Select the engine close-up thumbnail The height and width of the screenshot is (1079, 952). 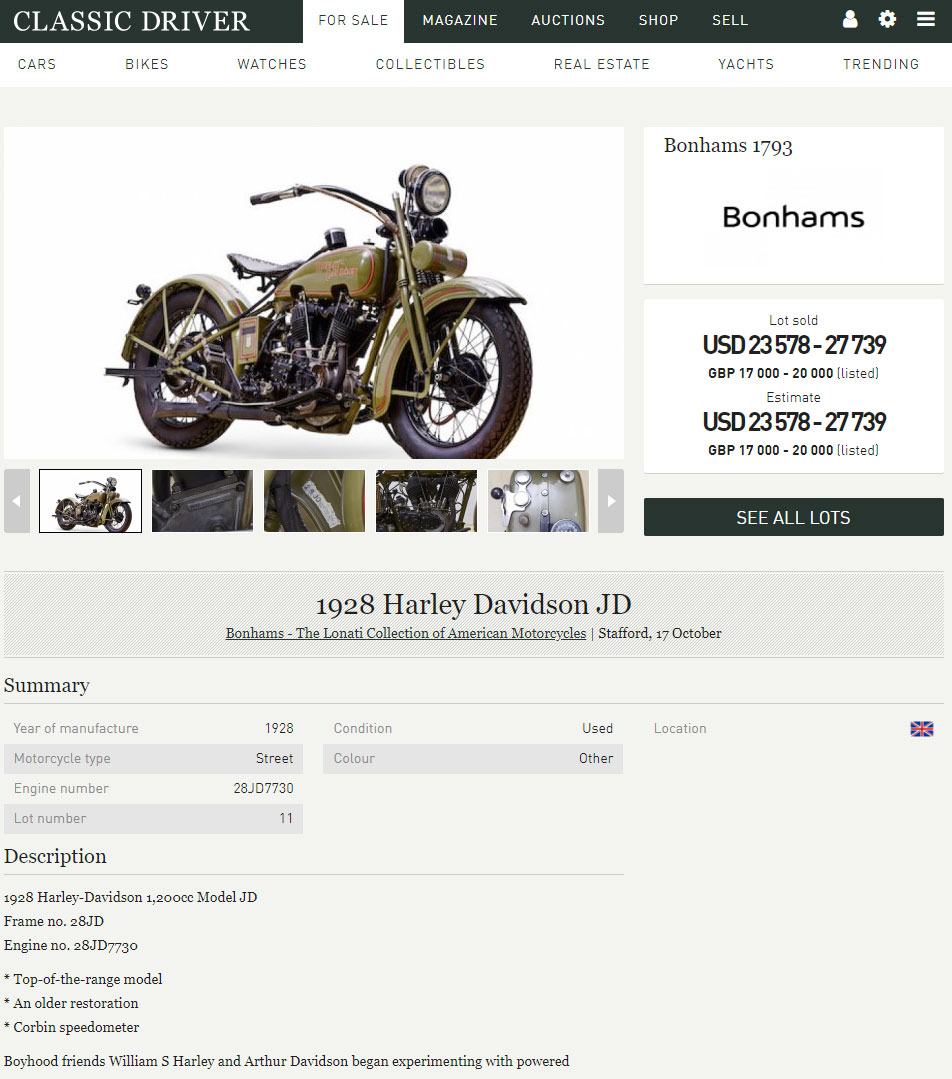[x=426, y=501]
